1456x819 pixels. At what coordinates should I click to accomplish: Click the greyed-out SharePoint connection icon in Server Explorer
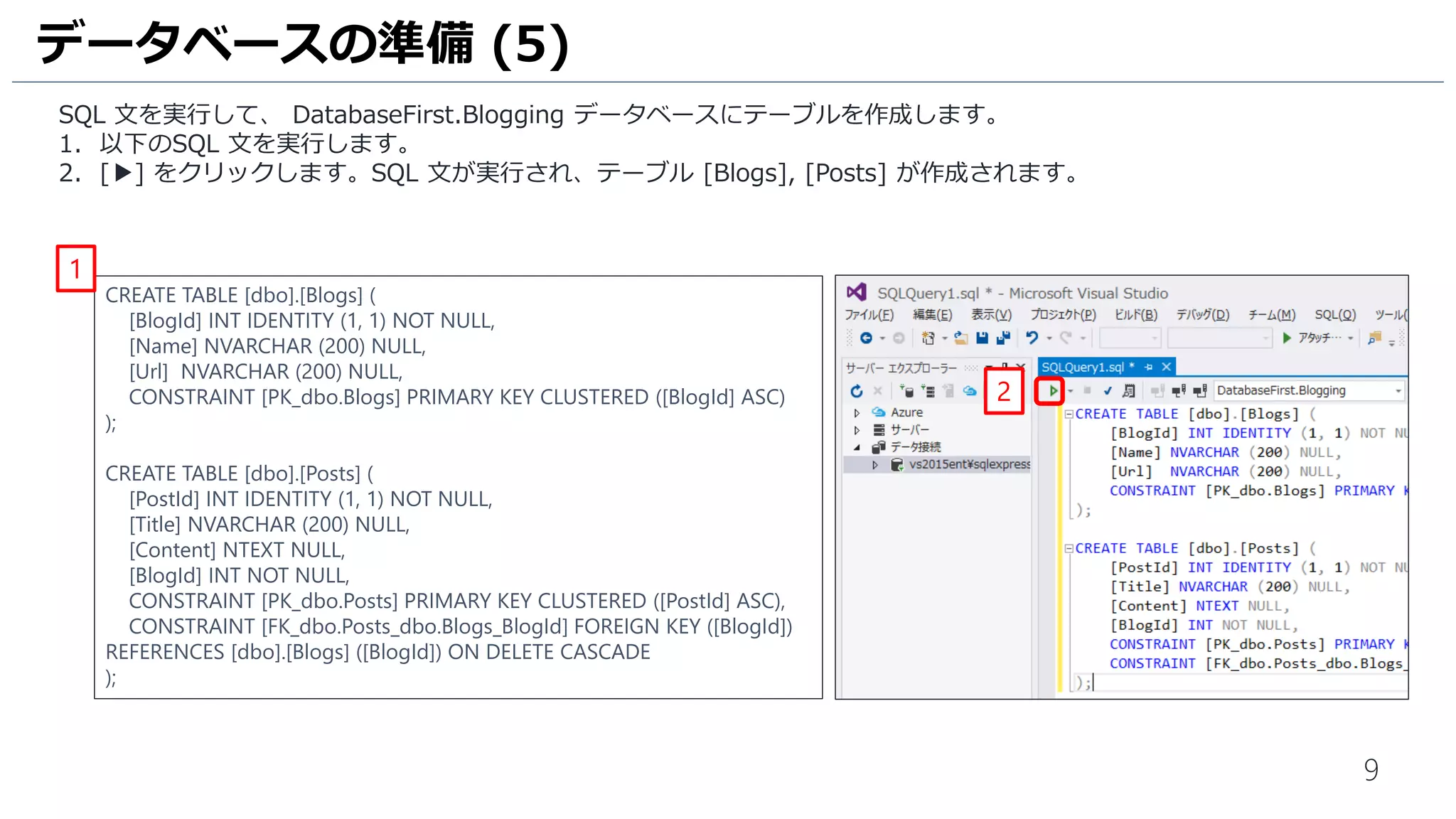point(948,390)
